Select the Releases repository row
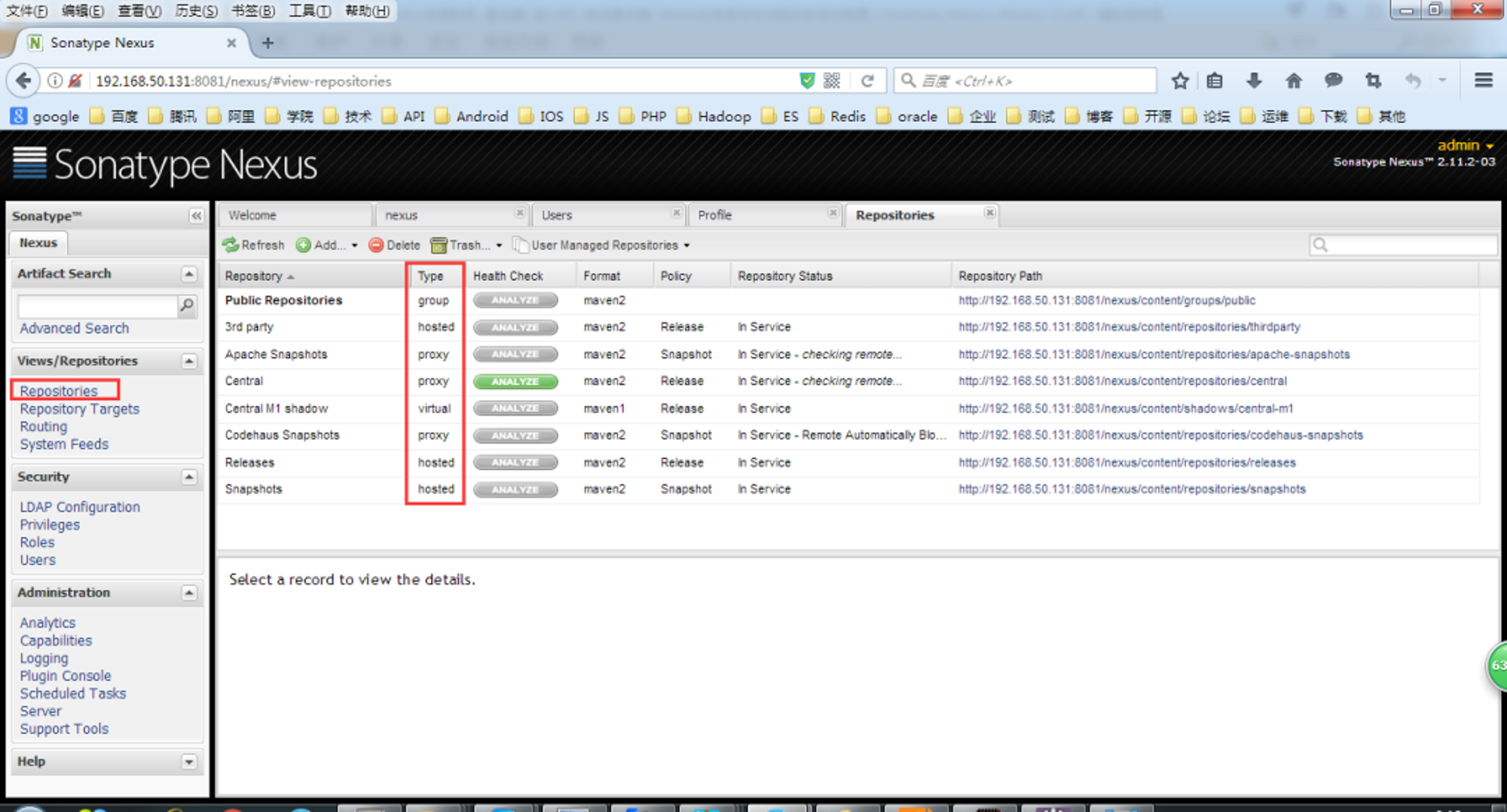 click(x=848, y=462)
